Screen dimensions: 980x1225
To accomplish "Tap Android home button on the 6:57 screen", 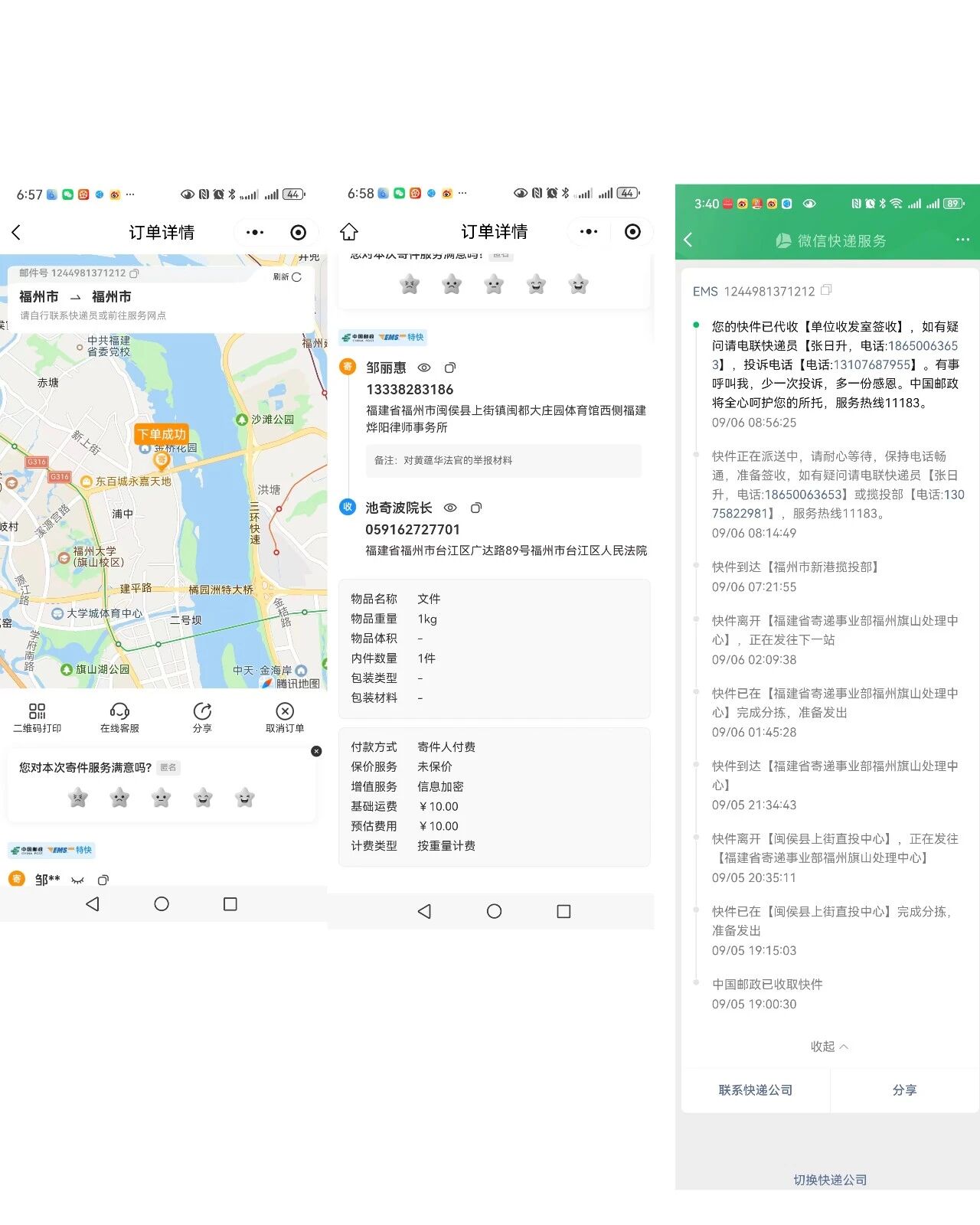I will tap(162, 904).
